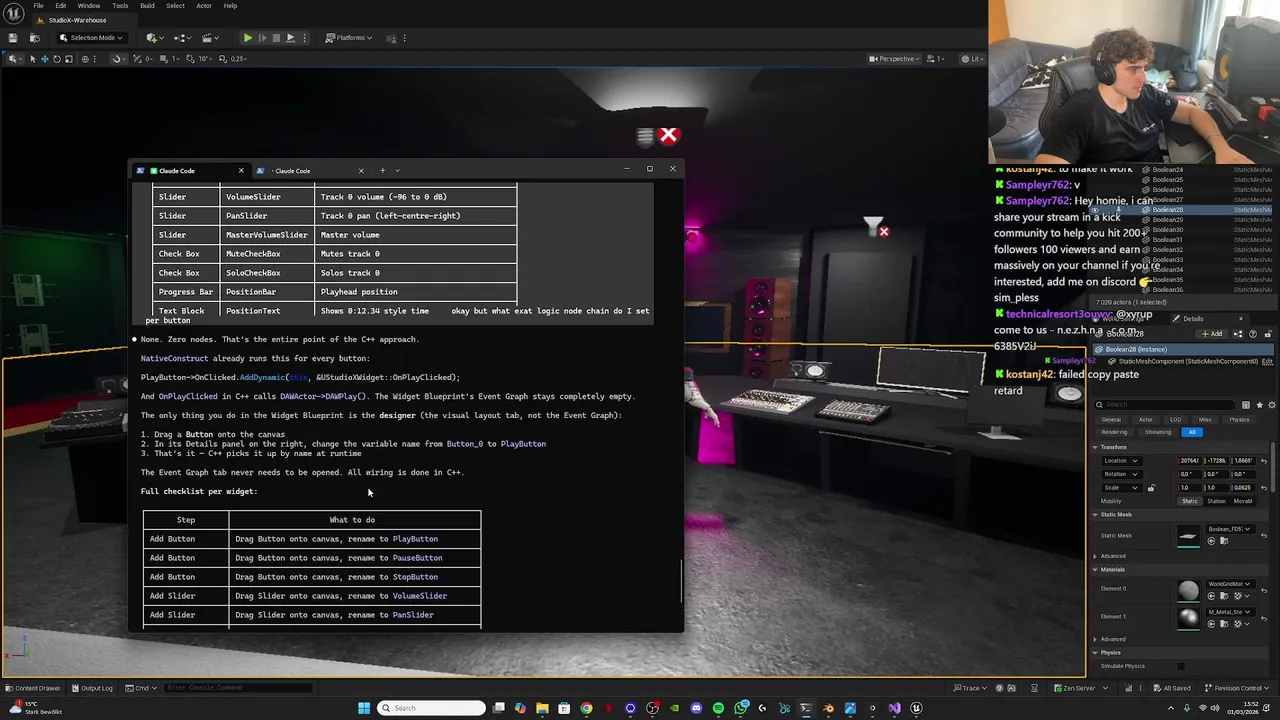Select Rendering filter in Details

pos(1114,432)
